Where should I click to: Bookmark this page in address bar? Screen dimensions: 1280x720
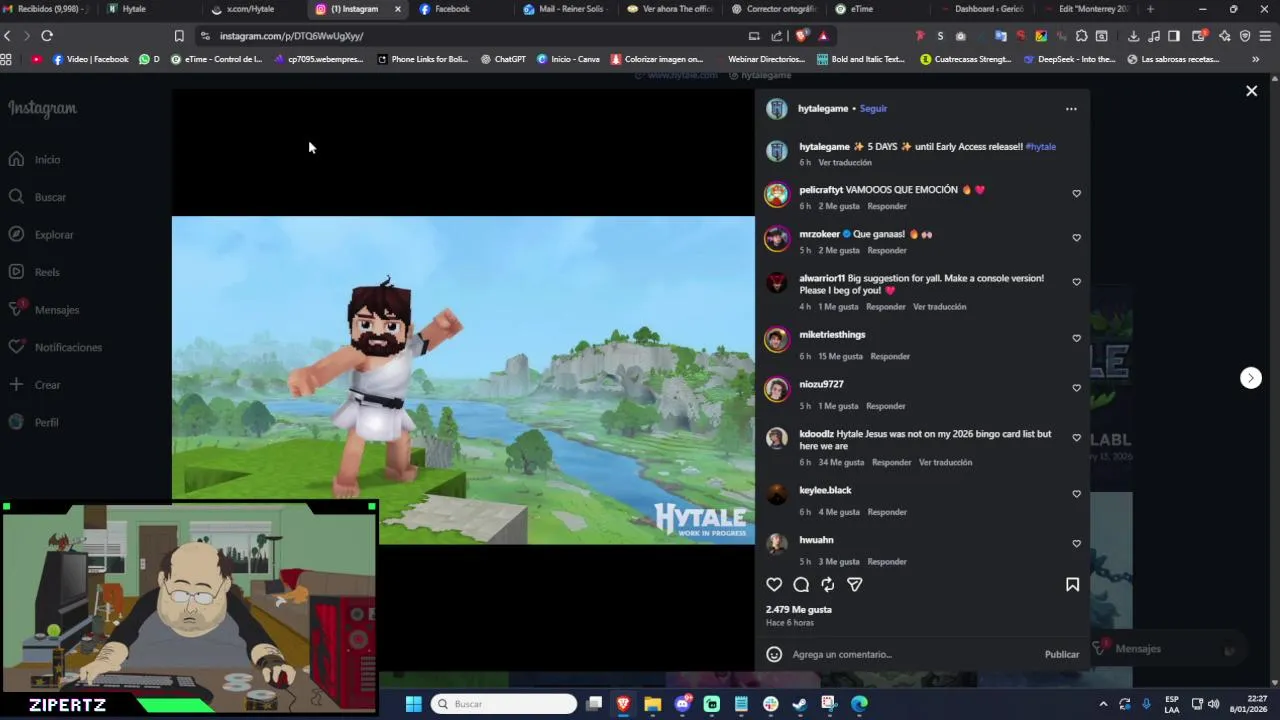(179, 36)
